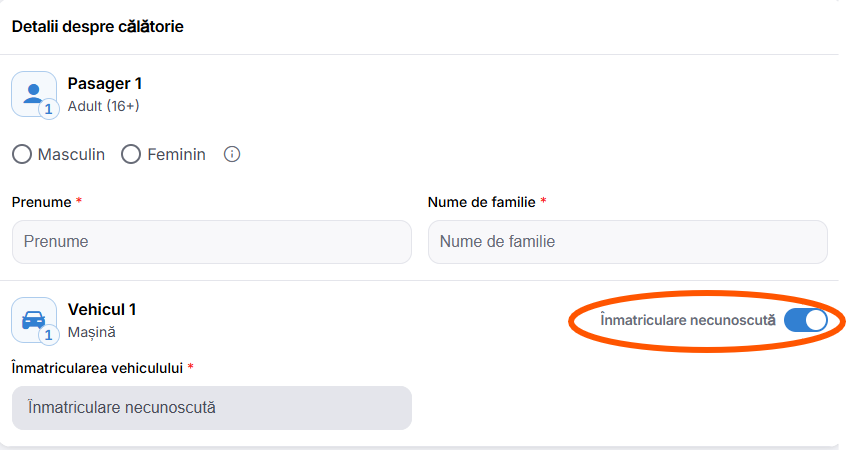Turn off the Înmatriculare necunoscută switch
846x450 pixels.
[806, 321]
